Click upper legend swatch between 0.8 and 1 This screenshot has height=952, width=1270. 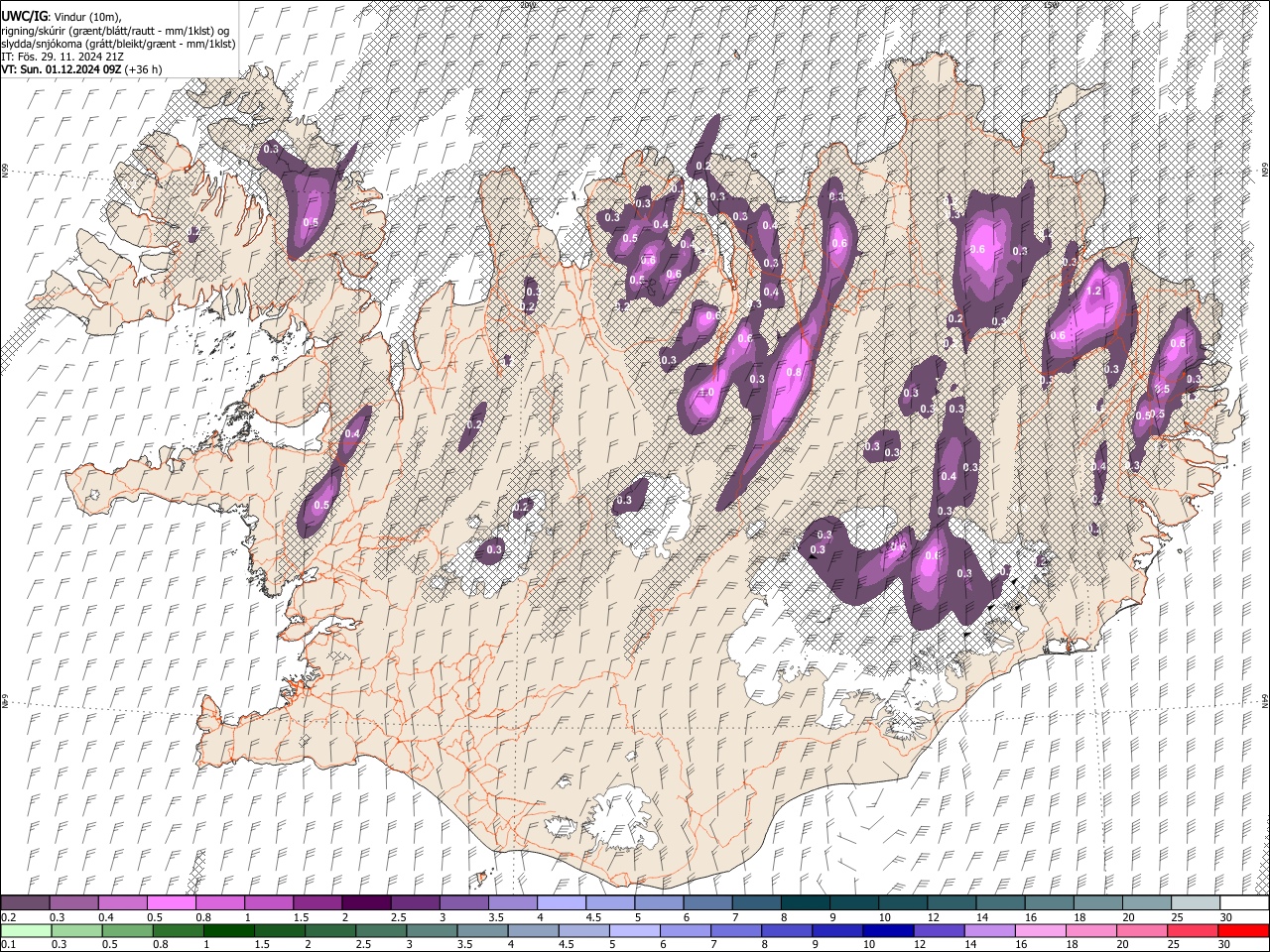tap(220, 903)
